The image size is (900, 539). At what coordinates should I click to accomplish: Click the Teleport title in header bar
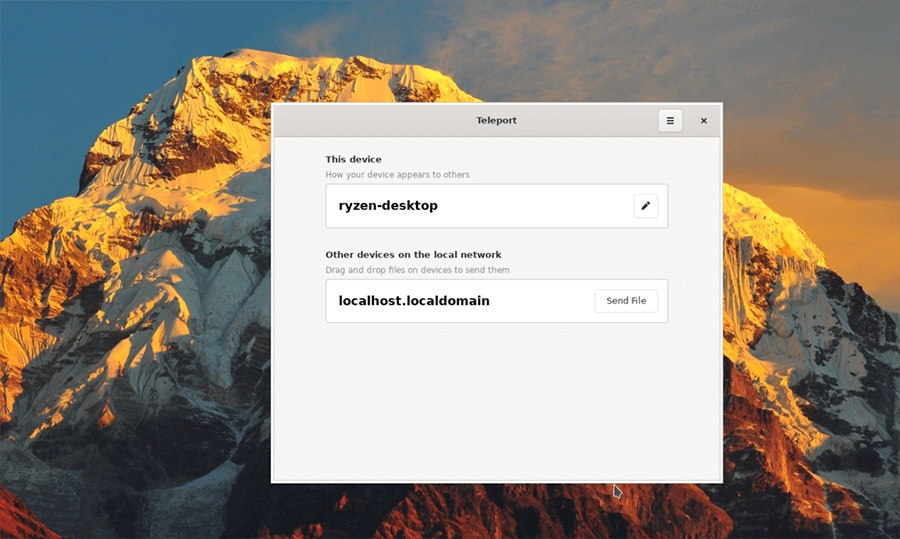pos(496,120)
